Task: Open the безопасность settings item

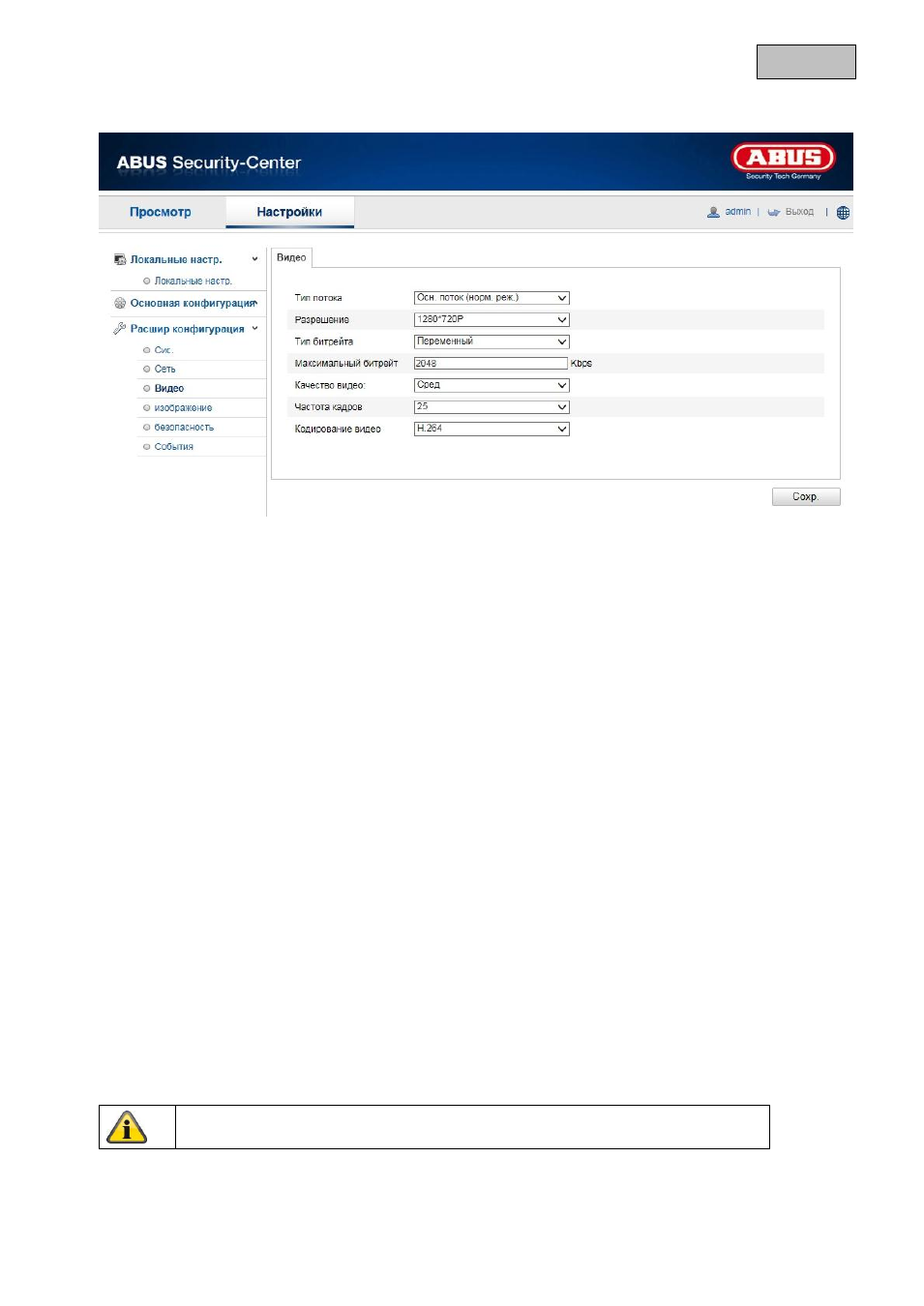Action: 184,427
